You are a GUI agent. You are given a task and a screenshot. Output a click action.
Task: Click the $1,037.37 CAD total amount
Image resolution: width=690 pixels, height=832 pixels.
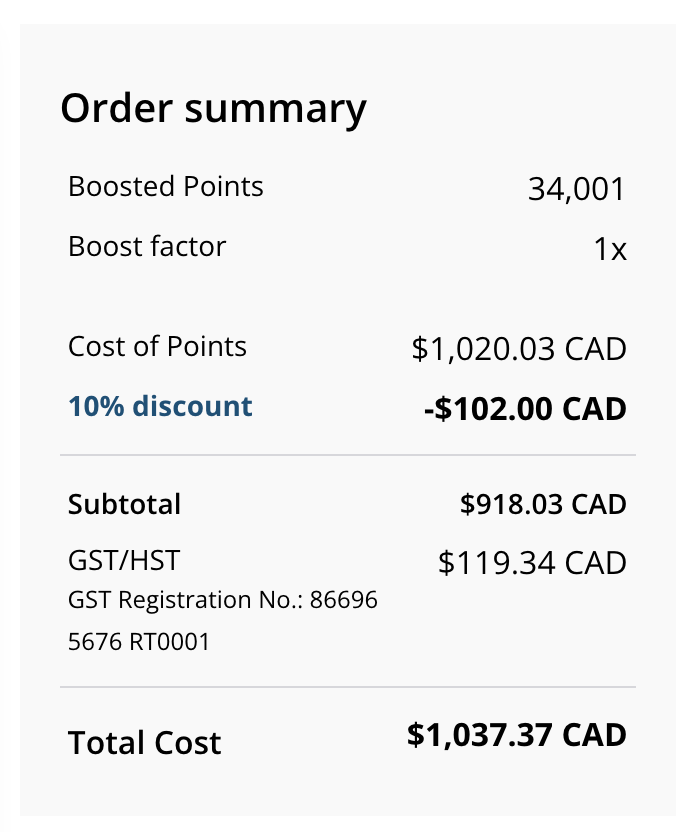(x=516, y=735)
